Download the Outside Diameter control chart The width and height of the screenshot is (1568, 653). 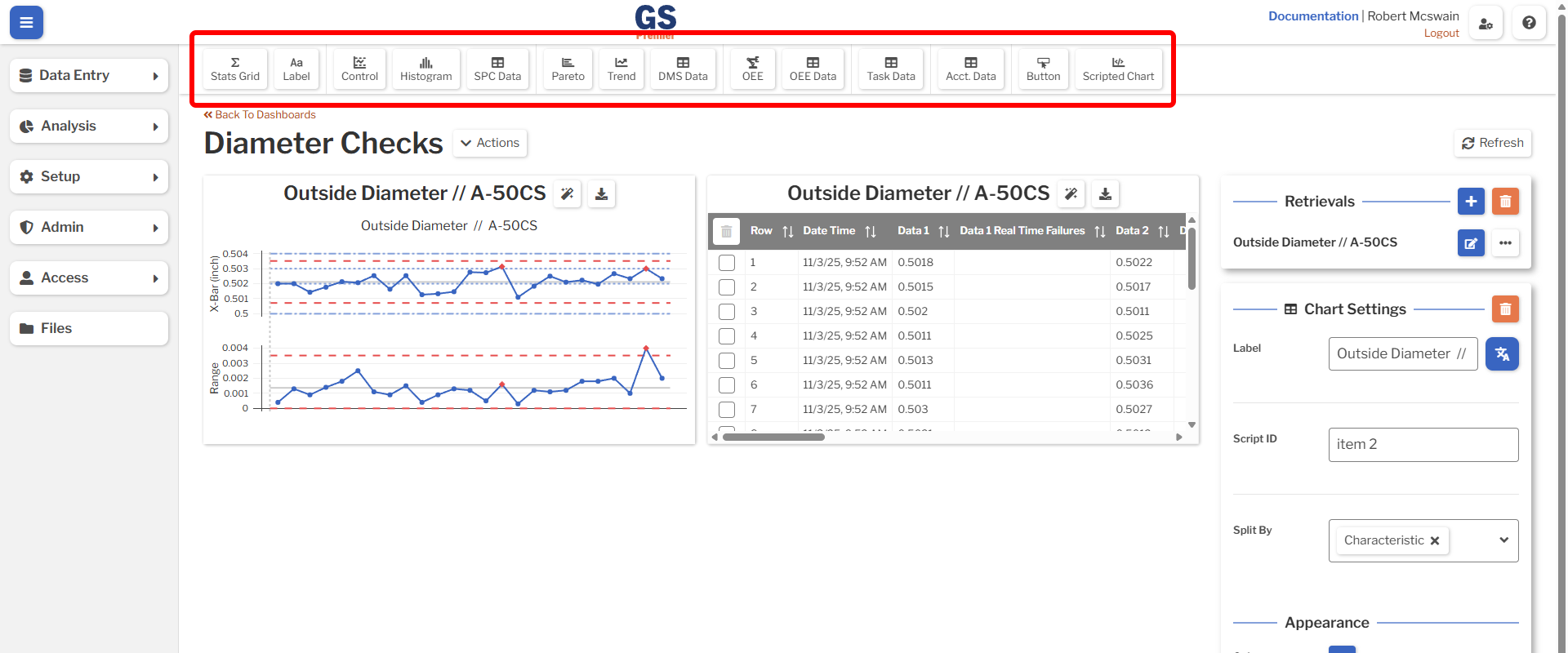tap(601, 194)
